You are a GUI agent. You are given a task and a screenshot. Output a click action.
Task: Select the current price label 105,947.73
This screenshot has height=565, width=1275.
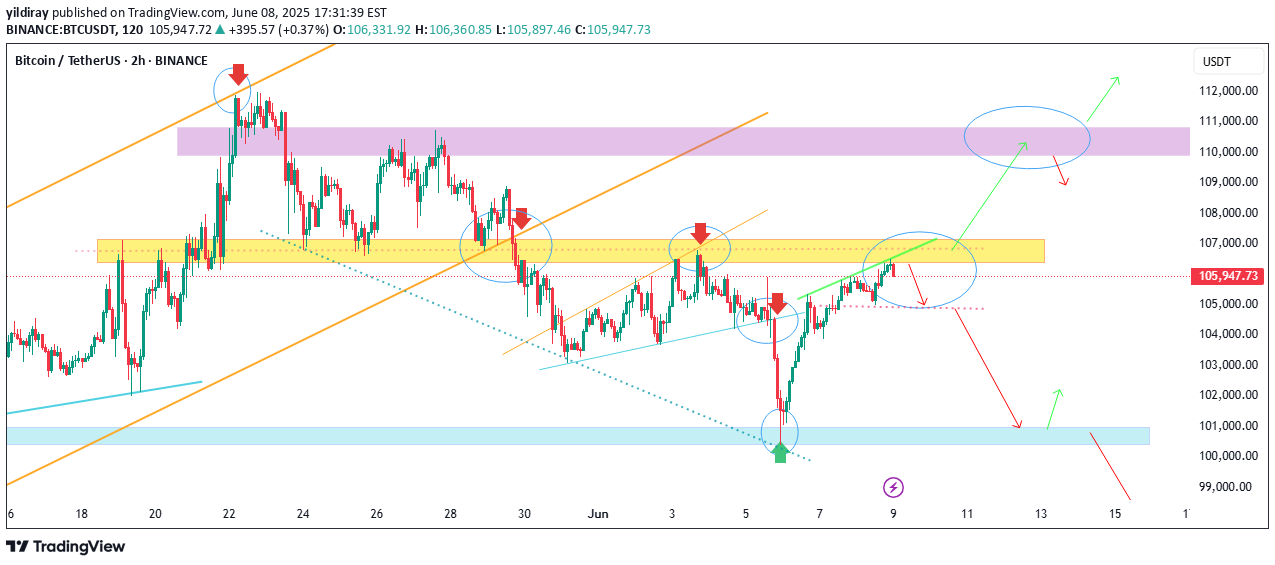click(x=1229, y=276)
